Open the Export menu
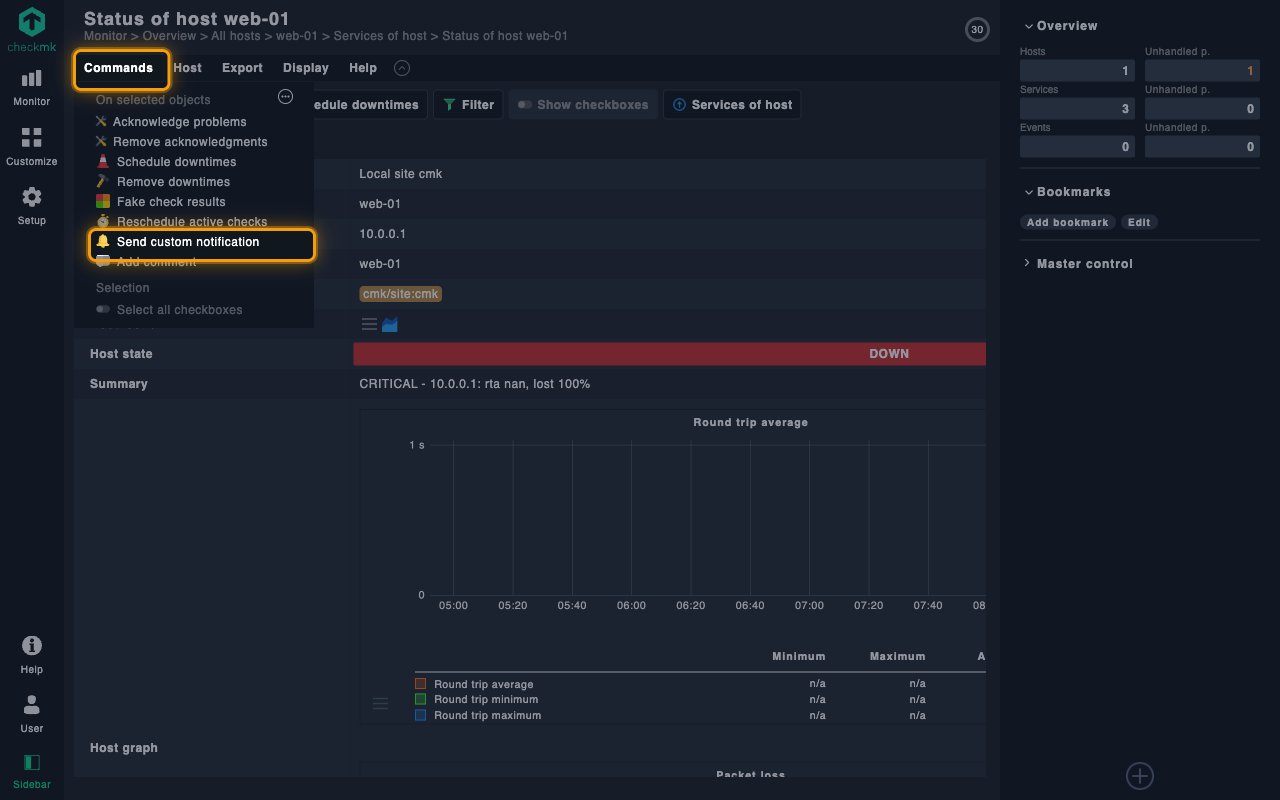Screen dimensions: 1280x800 tap(242, 68)
